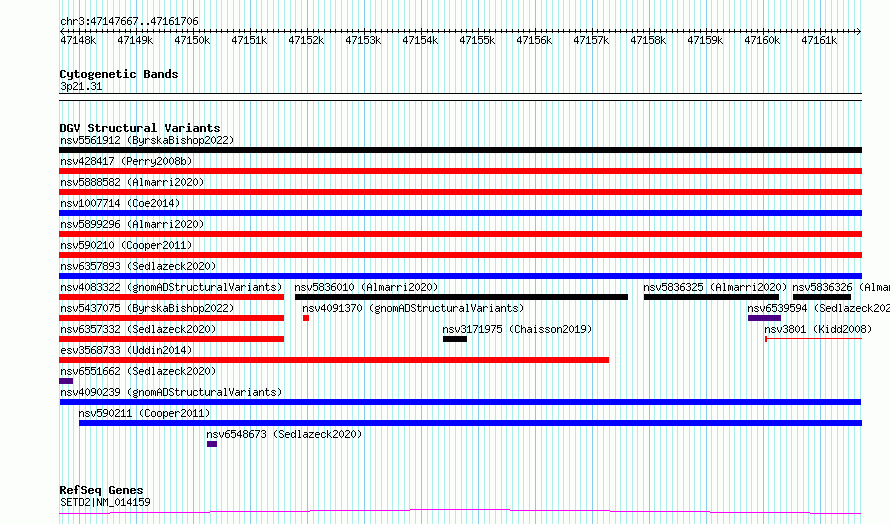Image resolution: width=890 pixels, height=524 pixels.
Task: Click the thin red nsv3801 (Kidd2008) line
Action: click(813, 339)
